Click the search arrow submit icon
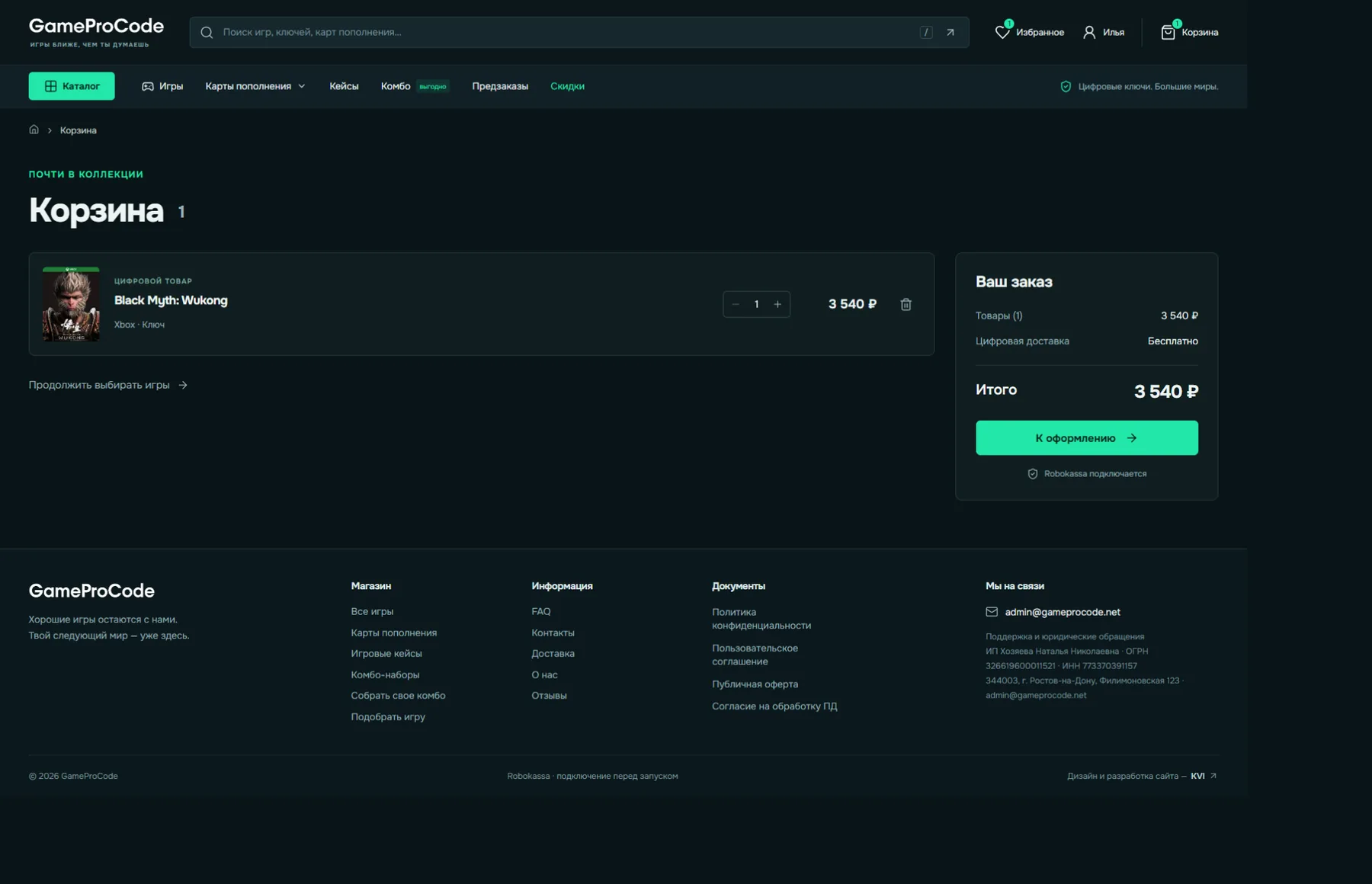 tap(950, 32)
